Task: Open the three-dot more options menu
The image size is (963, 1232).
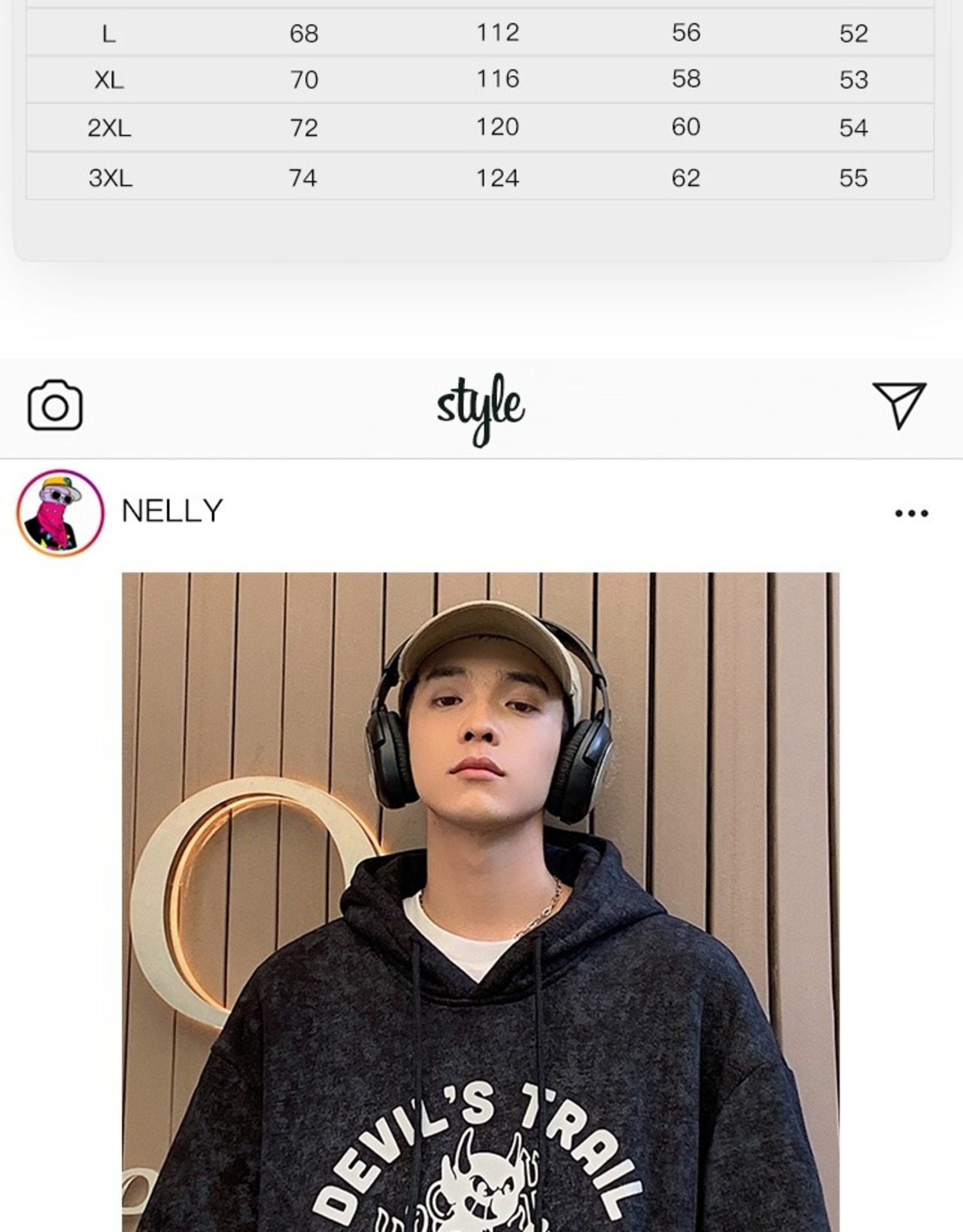Action: pos(911,514)
